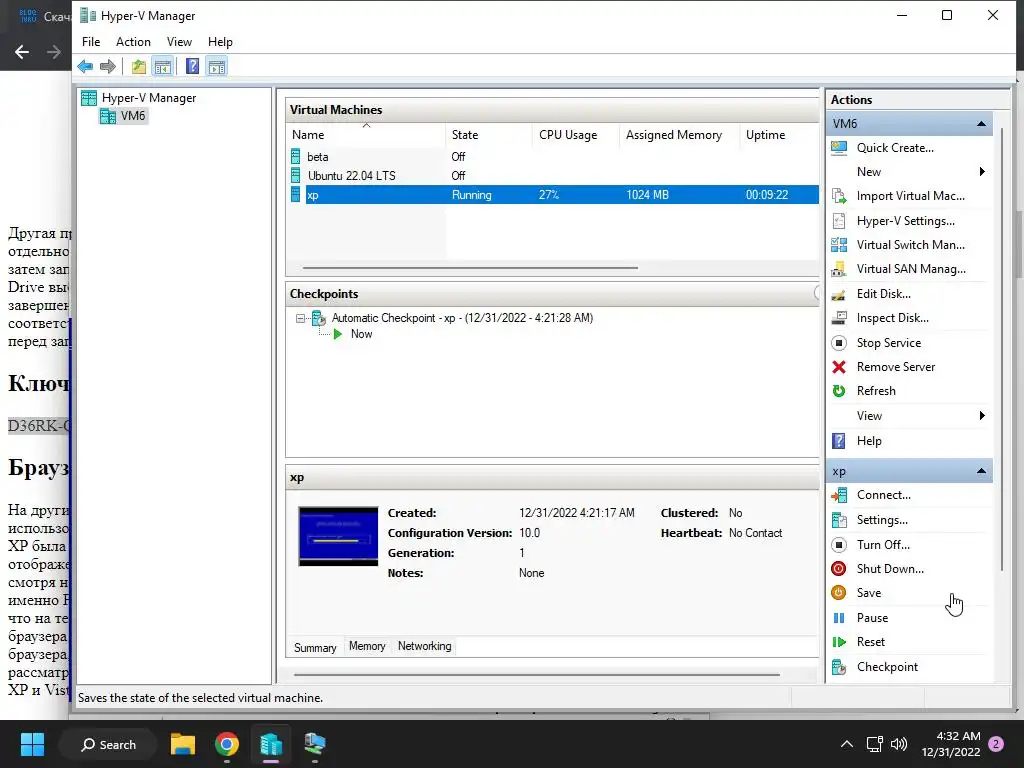The image size is (1024, 768).
Task: Select the beta virtual machine row
Action: [552, 157]
